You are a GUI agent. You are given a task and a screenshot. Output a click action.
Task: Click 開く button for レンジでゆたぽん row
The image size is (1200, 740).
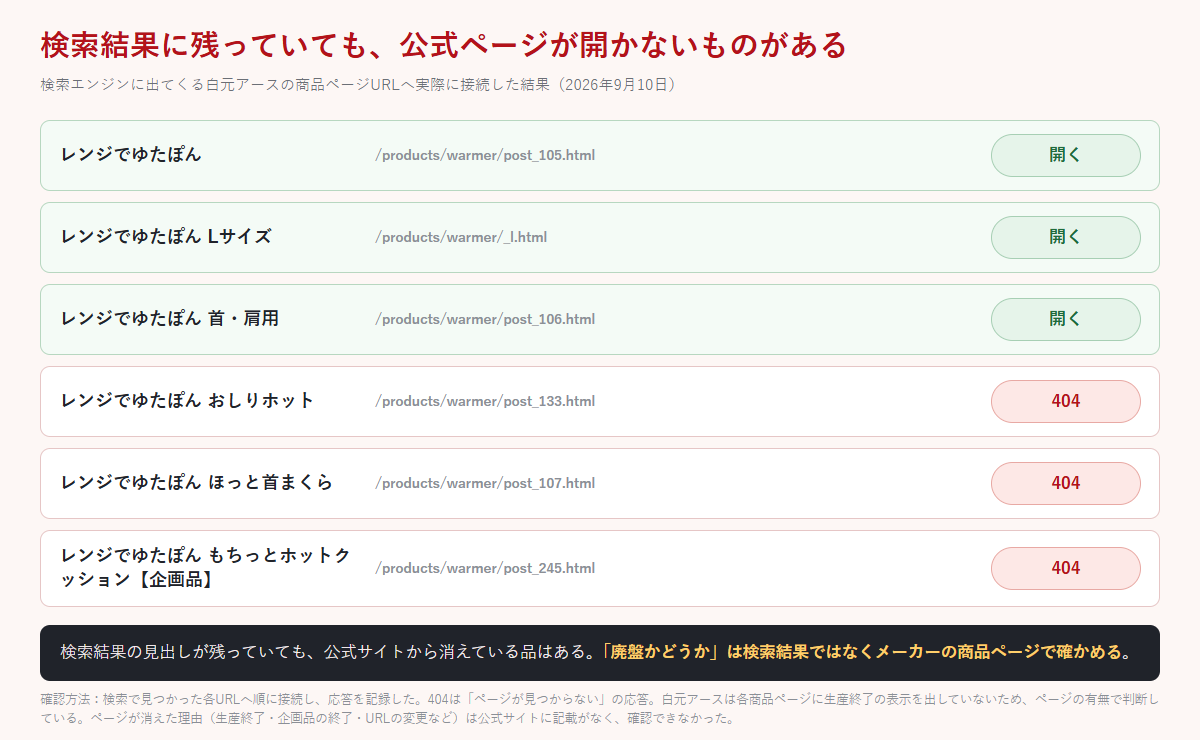pos(1065,155)
